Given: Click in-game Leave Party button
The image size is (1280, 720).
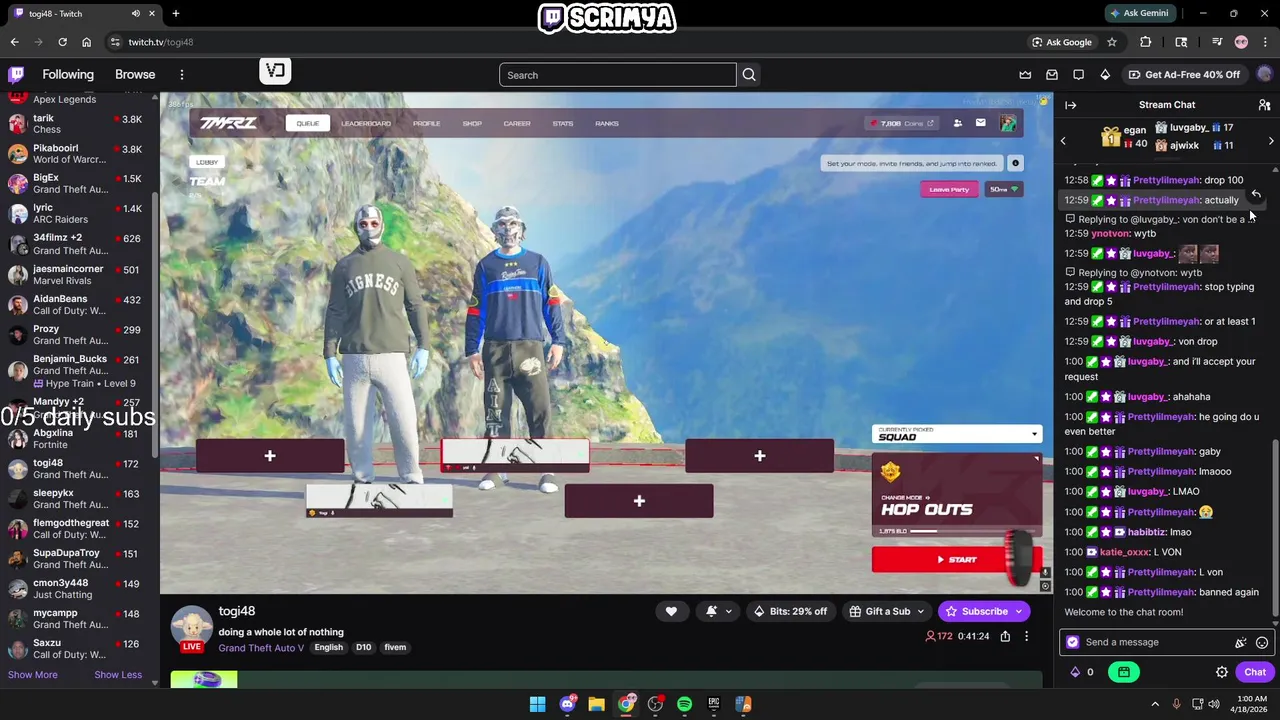Looking at the screenshot, I should click(949, 189).
